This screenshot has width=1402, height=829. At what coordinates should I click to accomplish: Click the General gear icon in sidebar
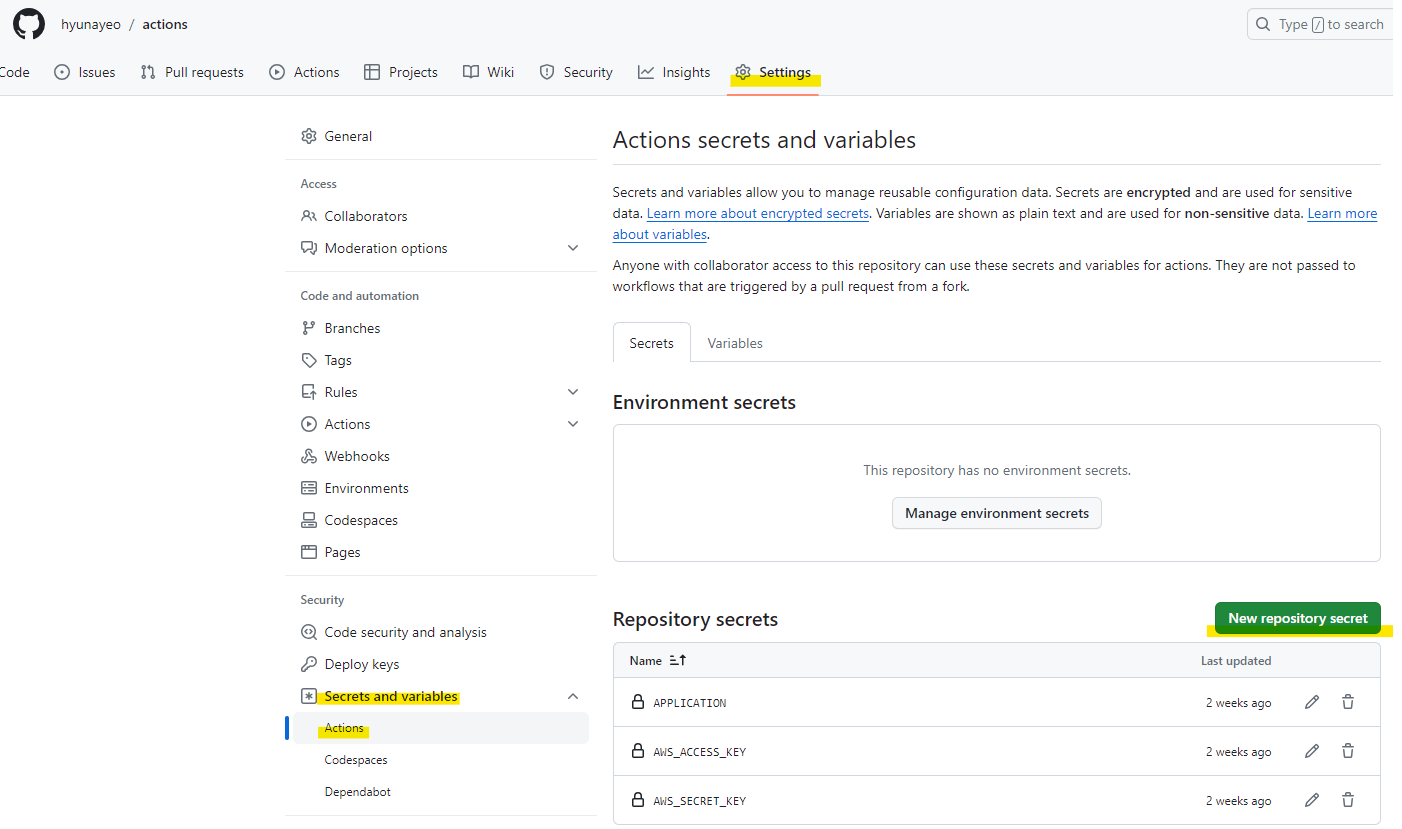[309, 136]
